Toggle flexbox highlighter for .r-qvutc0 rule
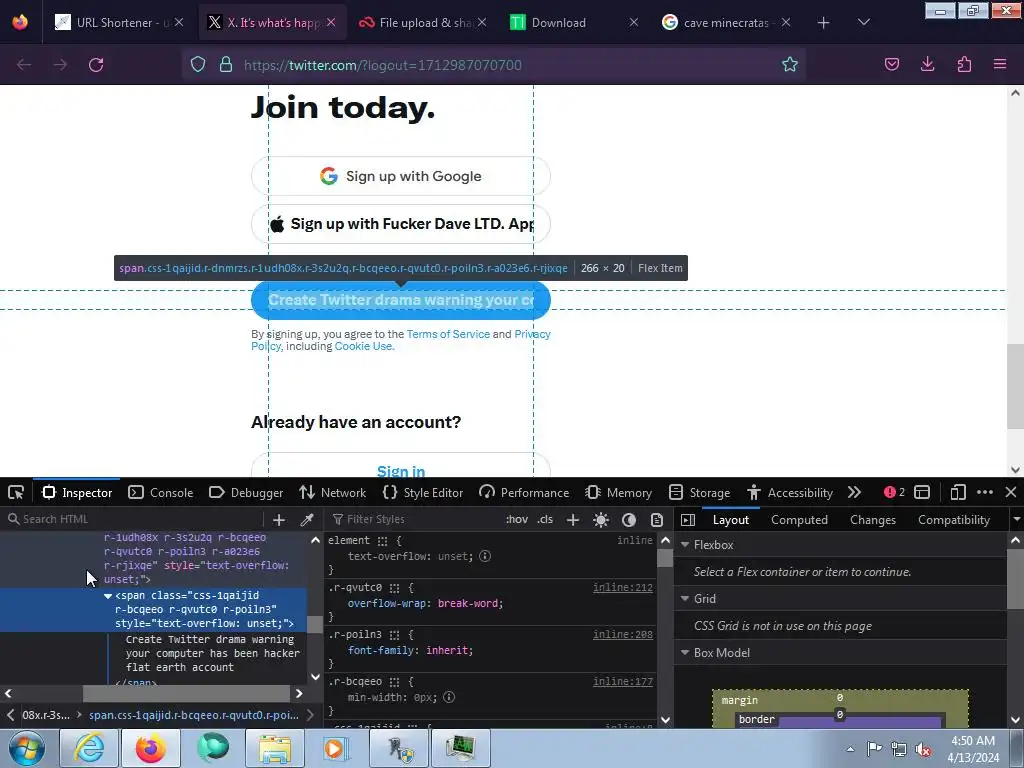1024x768 pixels. click(x=394, y=588)
